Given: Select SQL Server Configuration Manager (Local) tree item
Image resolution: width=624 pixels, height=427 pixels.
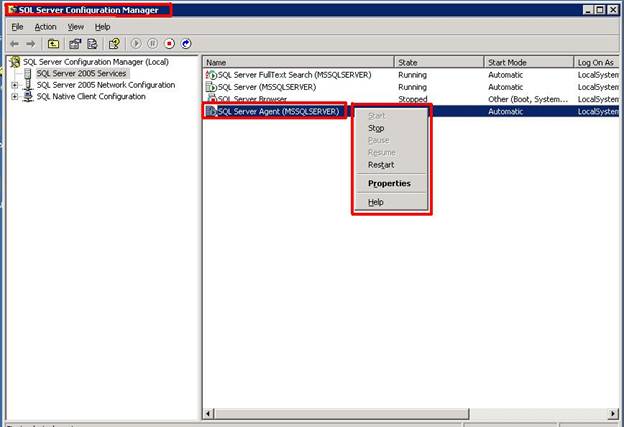Looking at the screenshot, I should tap(96, 62).
